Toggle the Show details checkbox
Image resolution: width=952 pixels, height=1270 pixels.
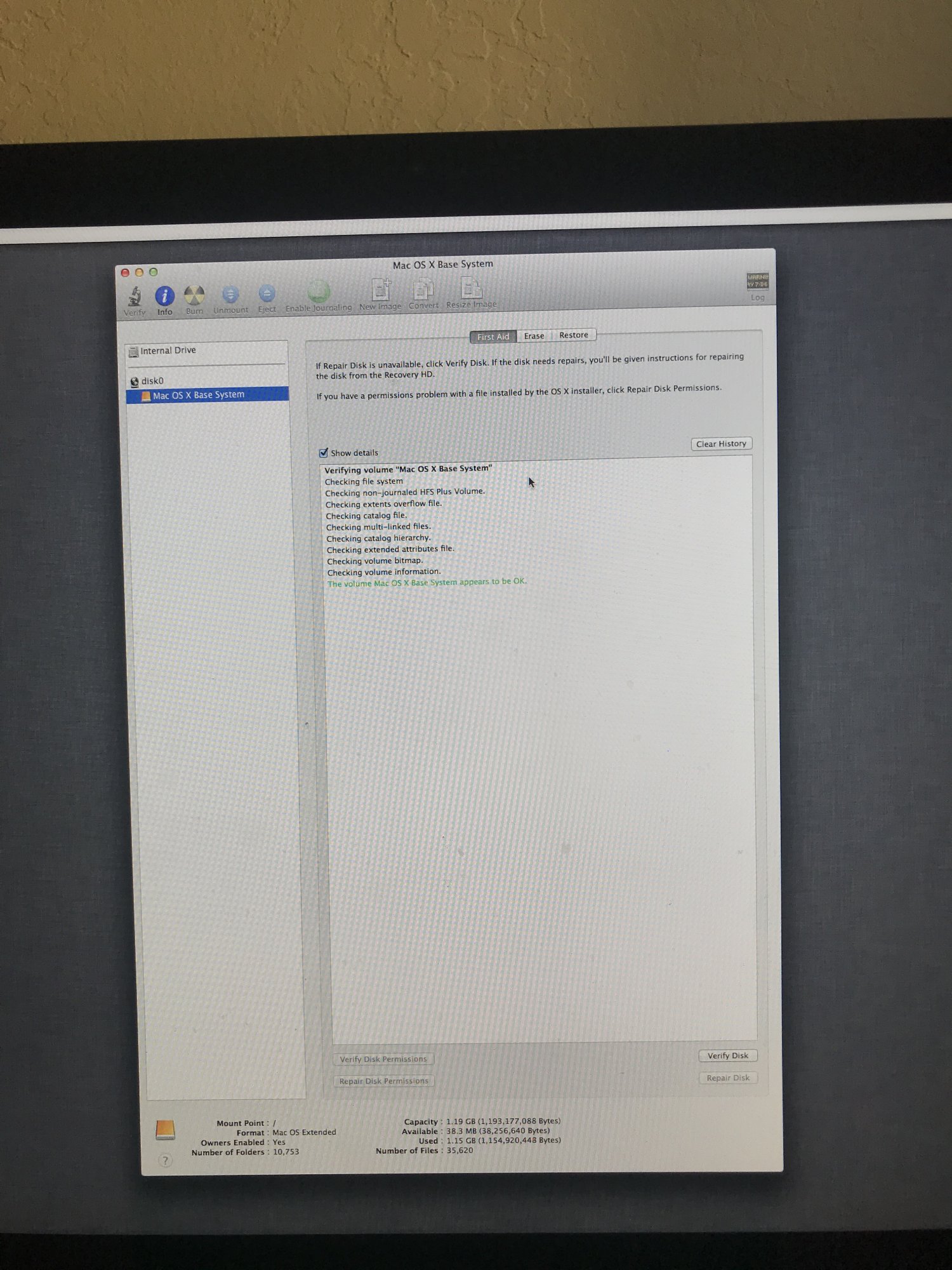(324, 453)
